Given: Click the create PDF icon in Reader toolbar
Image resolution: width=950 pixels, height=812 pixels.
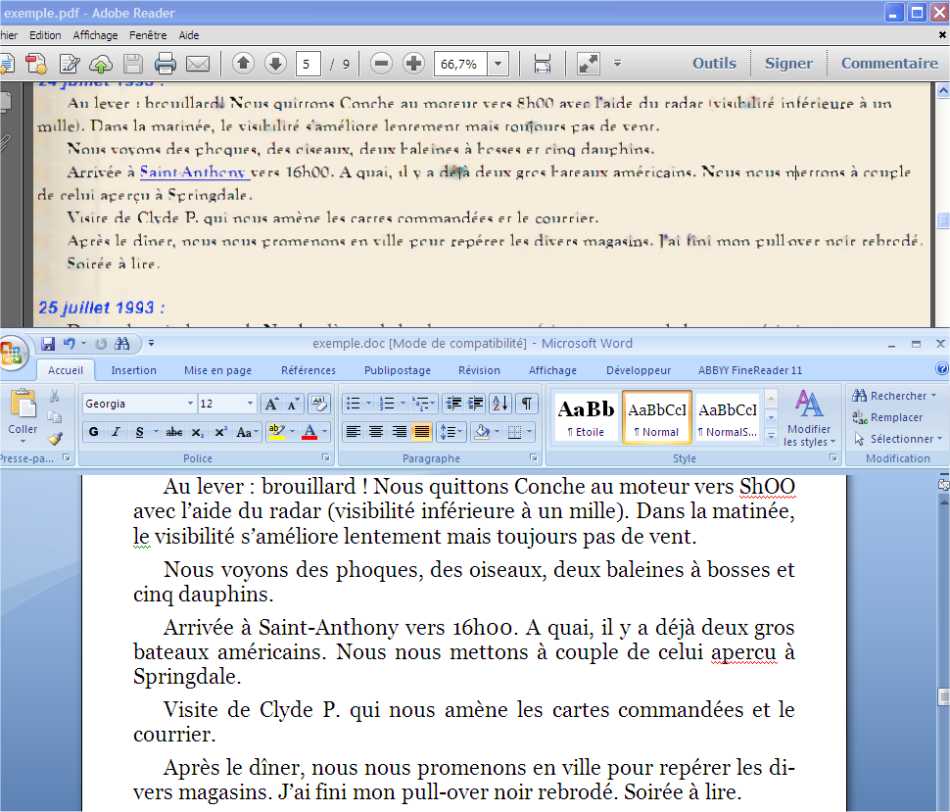Looking at the screenshot, I should click(x=36, y=64).
